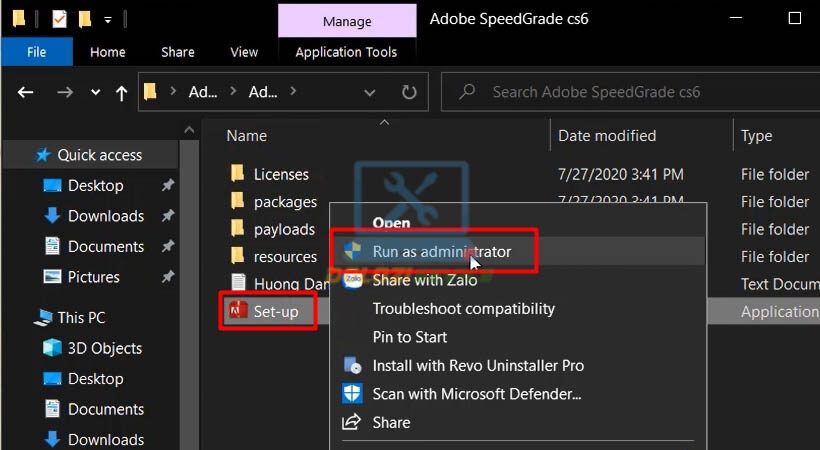820x450 pixels.
Task: Click the Share icon in context menu
Action: click(x=352, y=423)
